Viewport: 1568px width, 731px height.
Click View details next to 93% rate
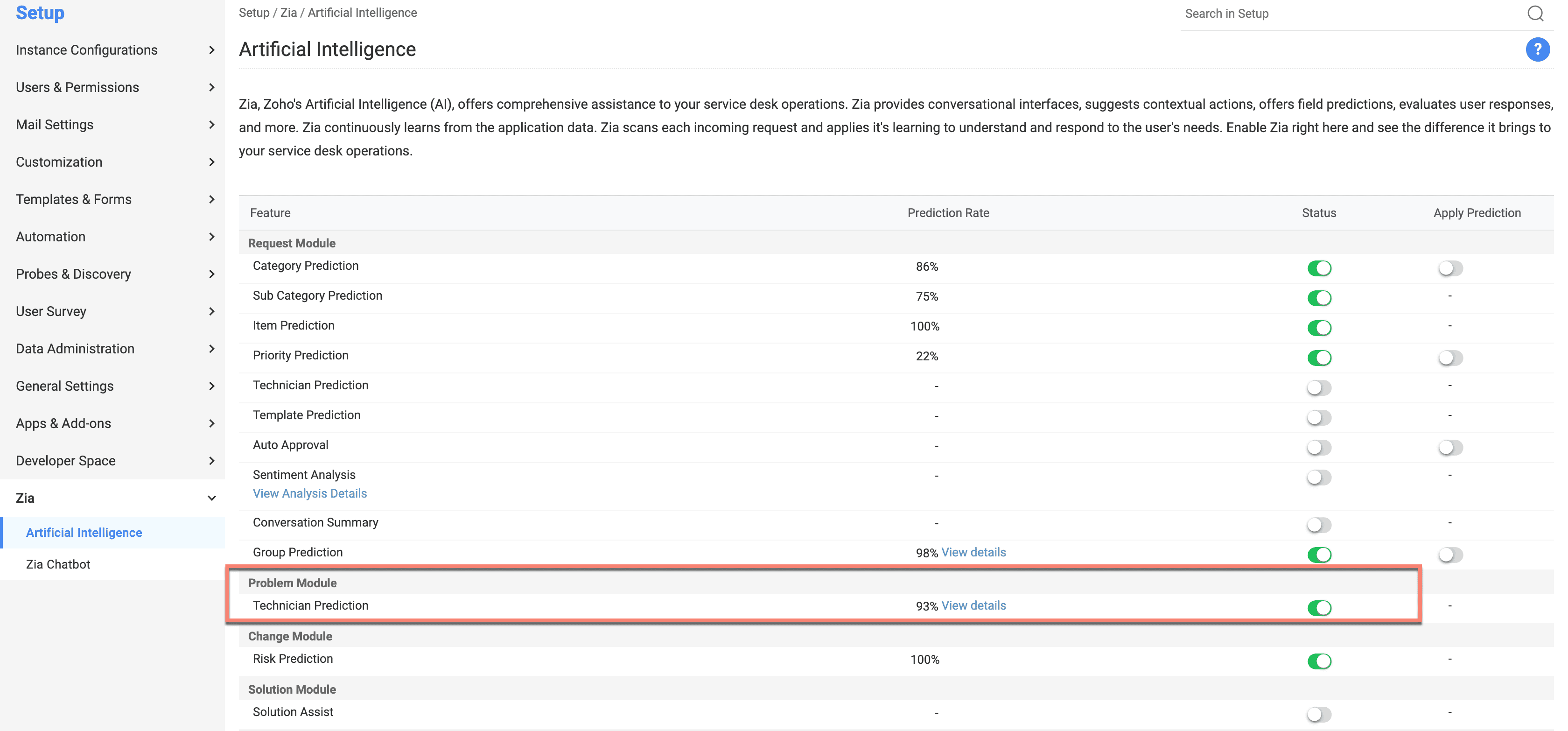tap(973, 605)
